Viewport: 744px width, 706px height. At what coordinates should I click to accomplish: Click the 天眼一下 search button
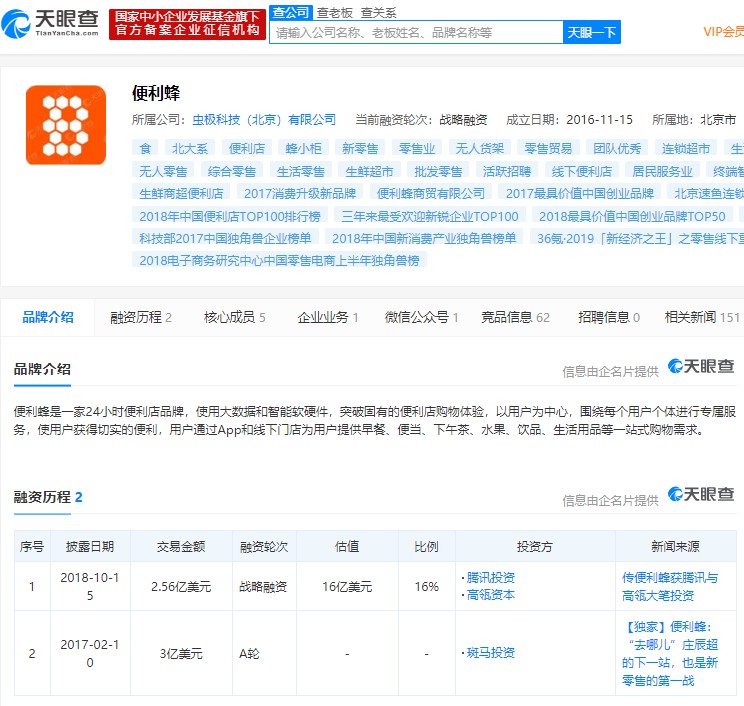tap(592, 32)
